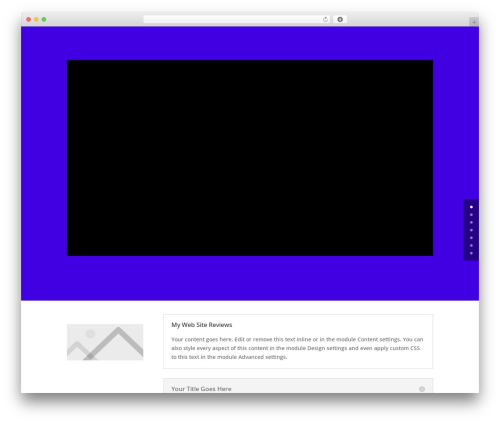Click the red close window button
500x423 pixels.
[29, 19]
